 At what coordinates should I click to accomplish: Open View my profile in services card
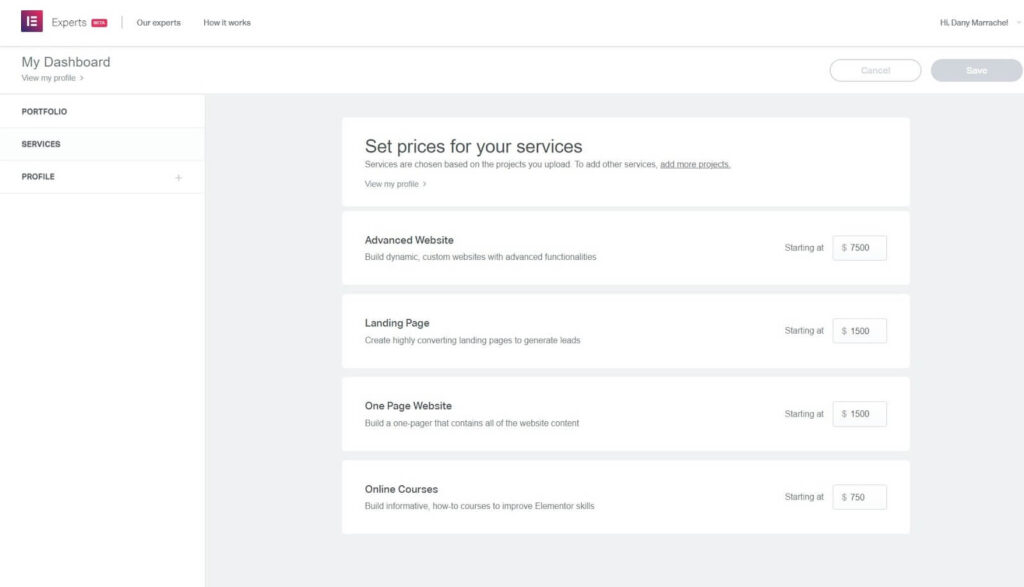pos(395,184)
